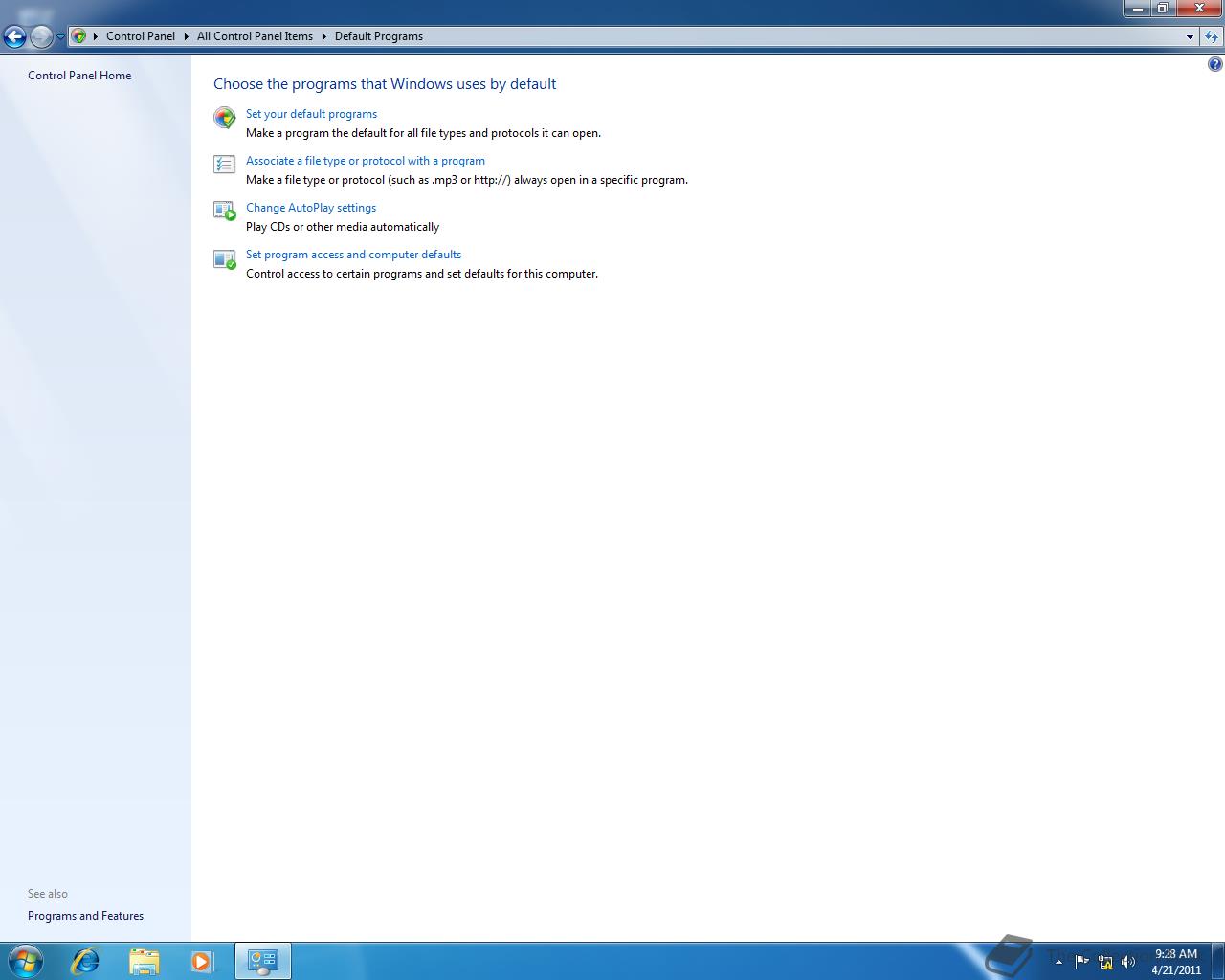Click the Forward navigation arrow
Viewport: 1225px width, 980px height.
click(40, 37)
